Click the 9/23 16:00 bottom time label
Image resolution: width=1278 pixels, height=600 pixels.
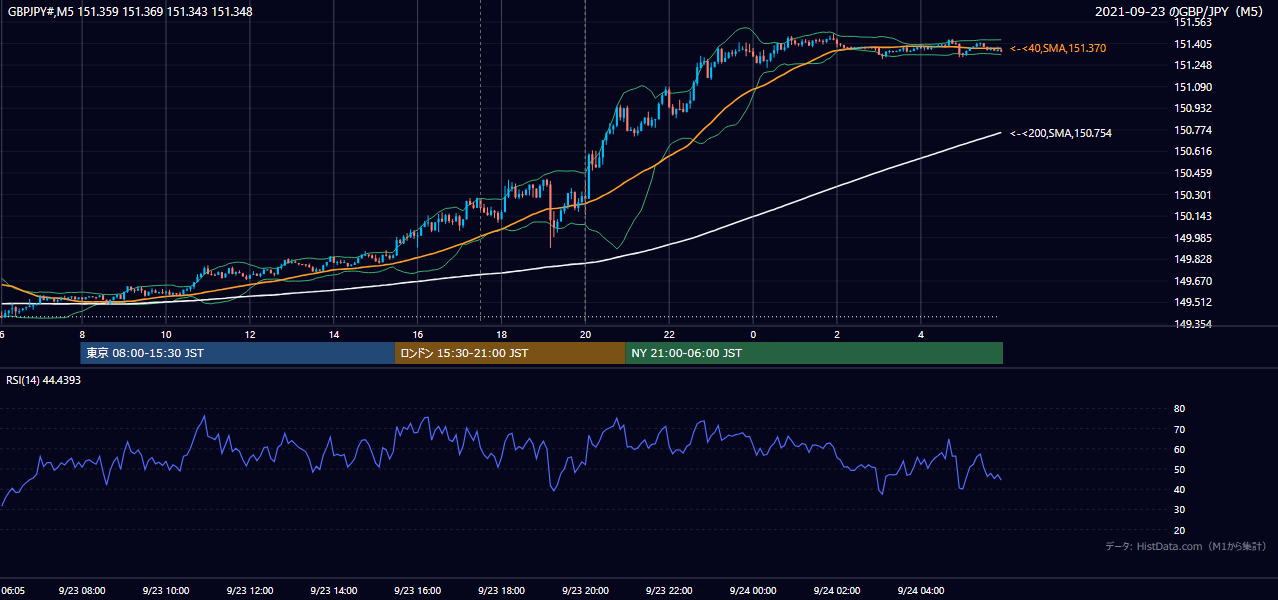coord(417,591)
